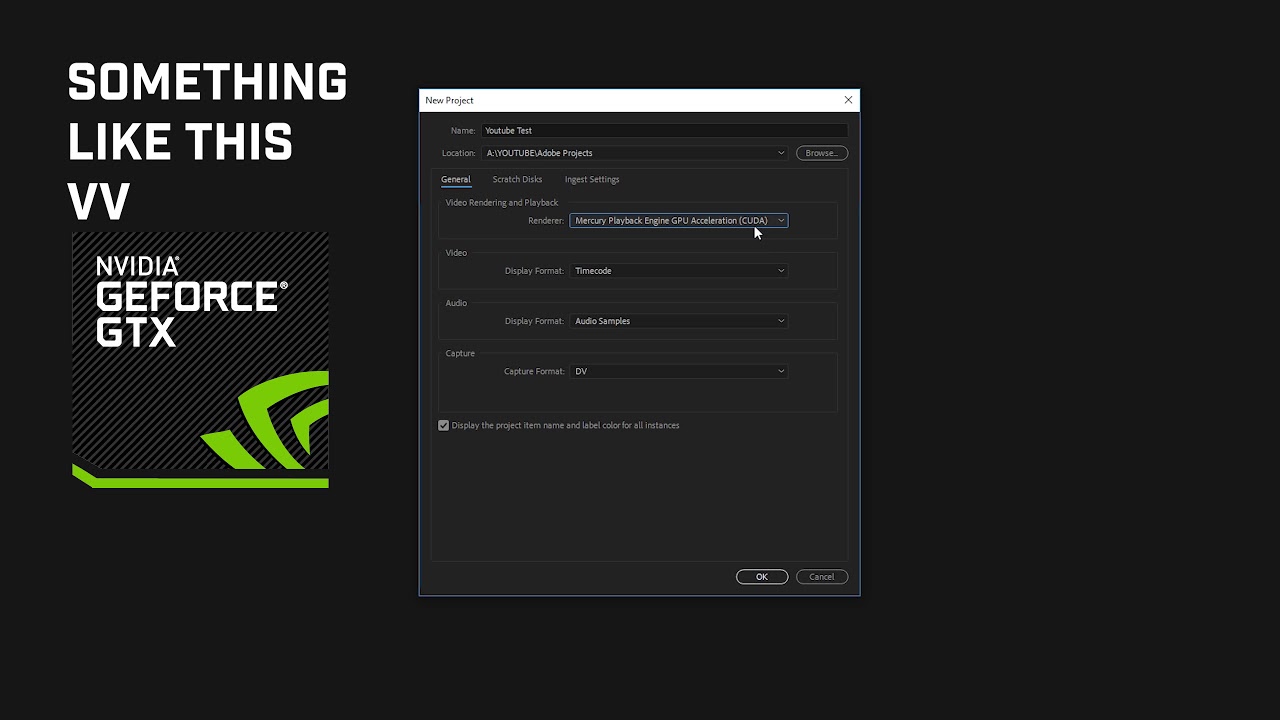
Task: Toggle display project item name checkbox
Action: coord(443,425)
